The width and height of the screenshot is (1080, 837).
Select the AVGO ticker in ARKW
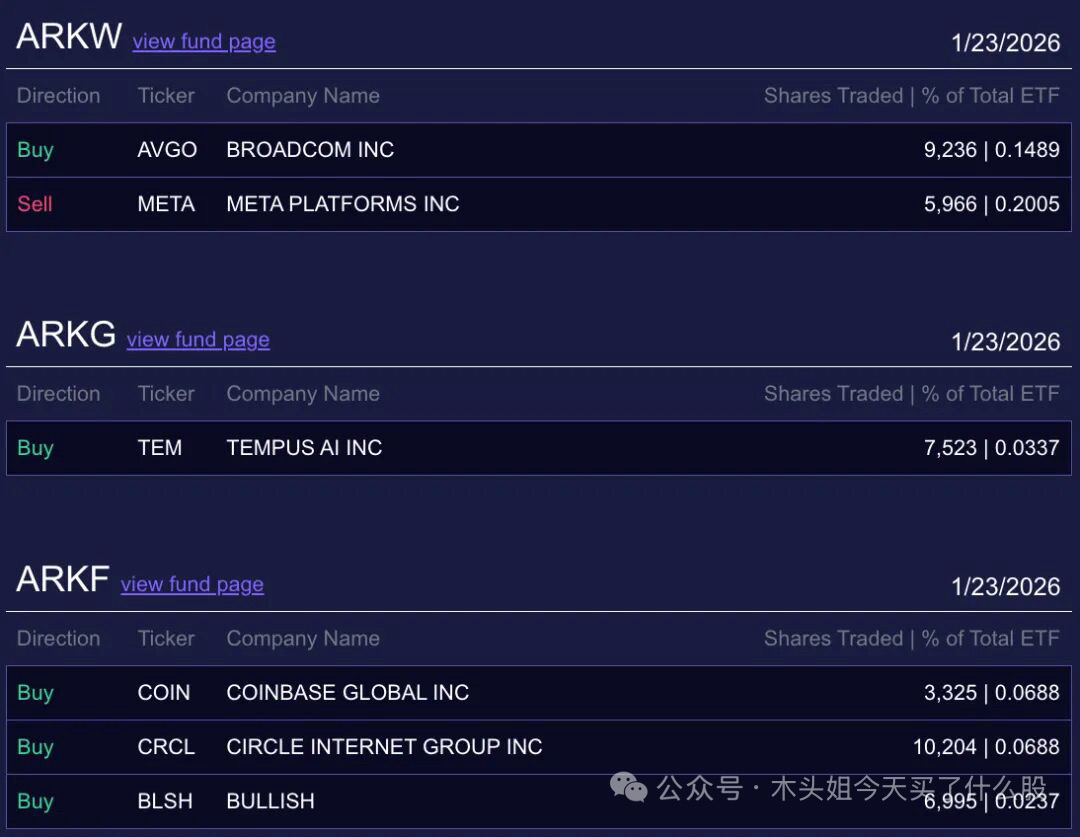[x=167, y=150]
